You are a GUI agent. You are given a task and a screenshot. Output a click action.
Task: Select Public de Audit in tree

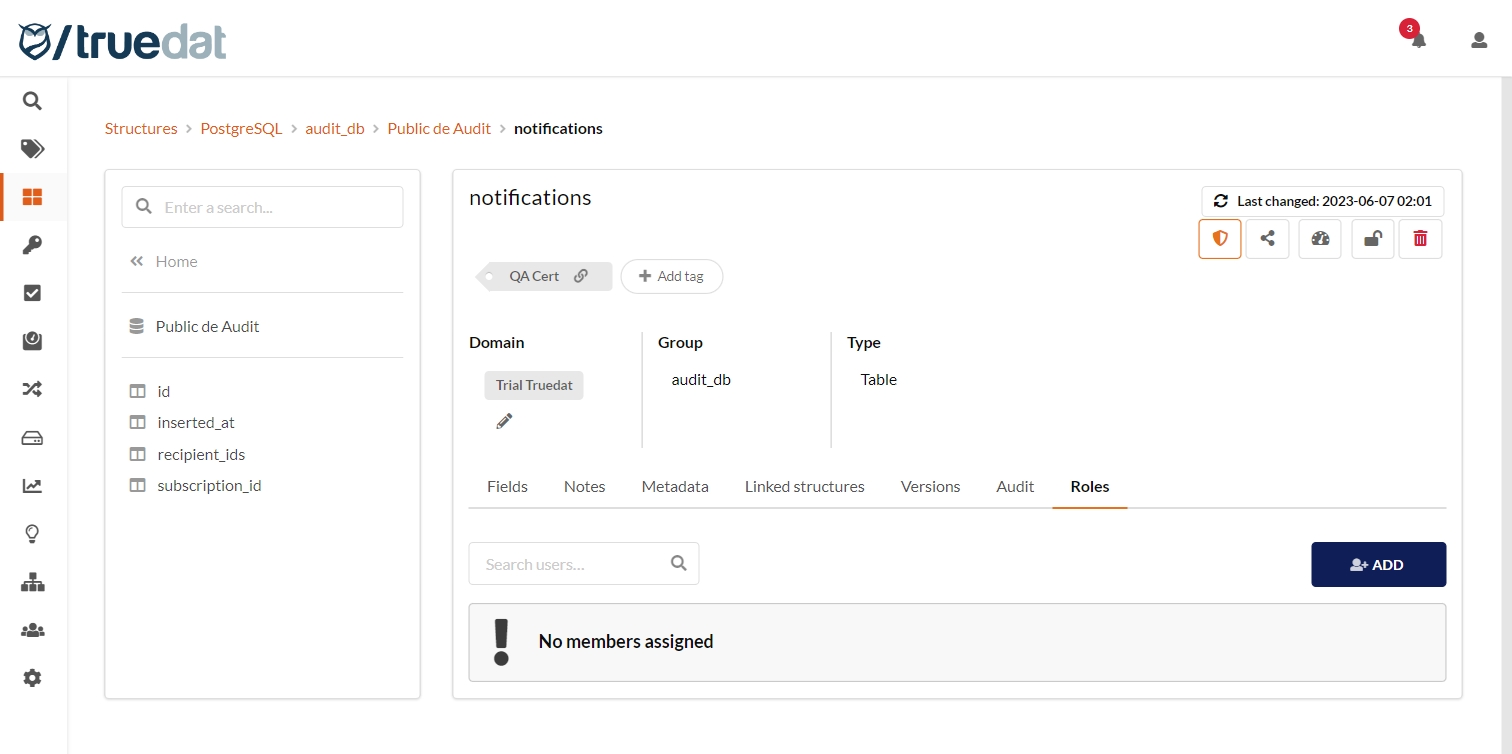[x=207, y=326]
